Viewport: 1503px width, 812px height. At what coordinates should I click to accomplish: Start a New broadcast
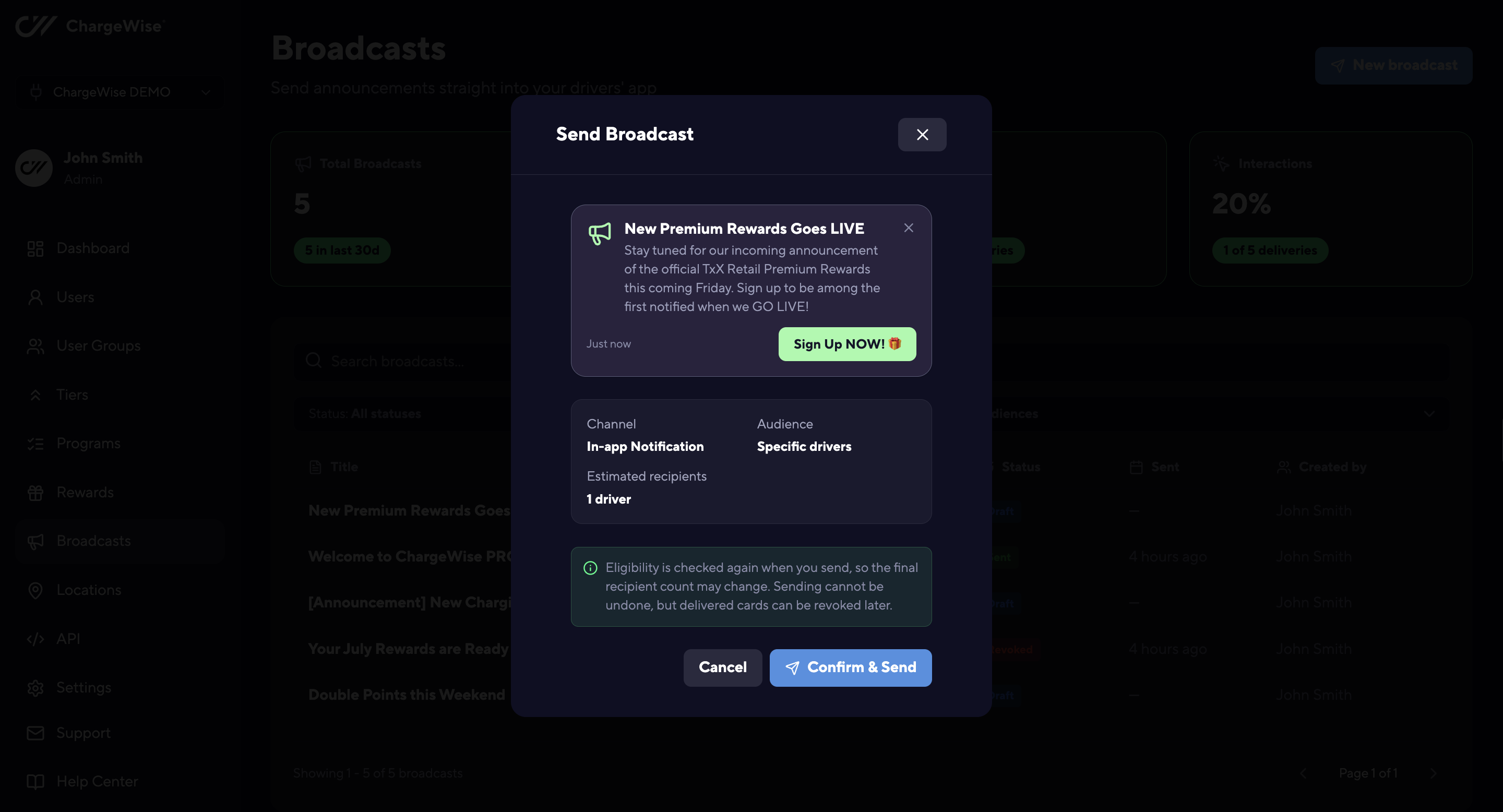pos(1393,65)
